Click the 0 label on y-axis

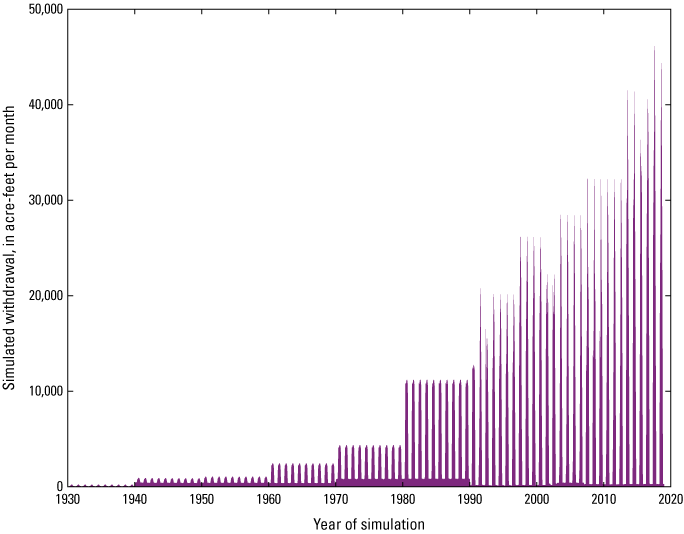tap(57, 486)
